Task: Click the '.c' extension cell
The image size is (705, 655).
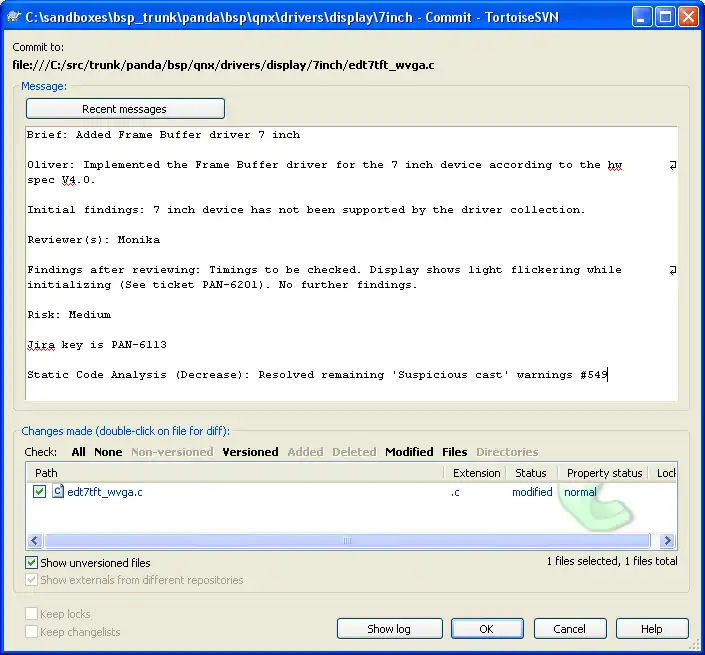Action: point(455,492)
